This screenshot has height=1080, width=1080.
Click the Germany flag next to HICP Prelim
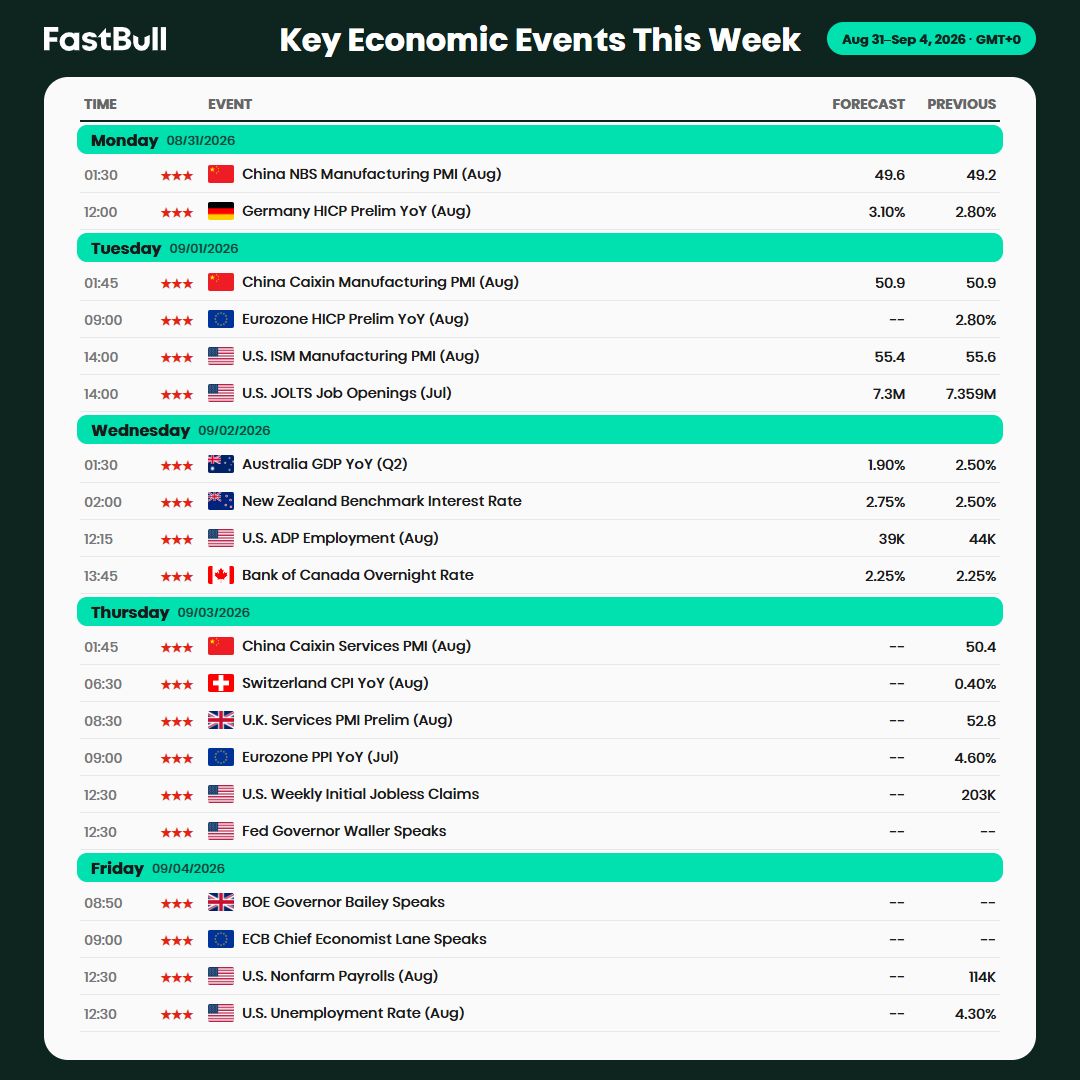click(x=220, y=211)
